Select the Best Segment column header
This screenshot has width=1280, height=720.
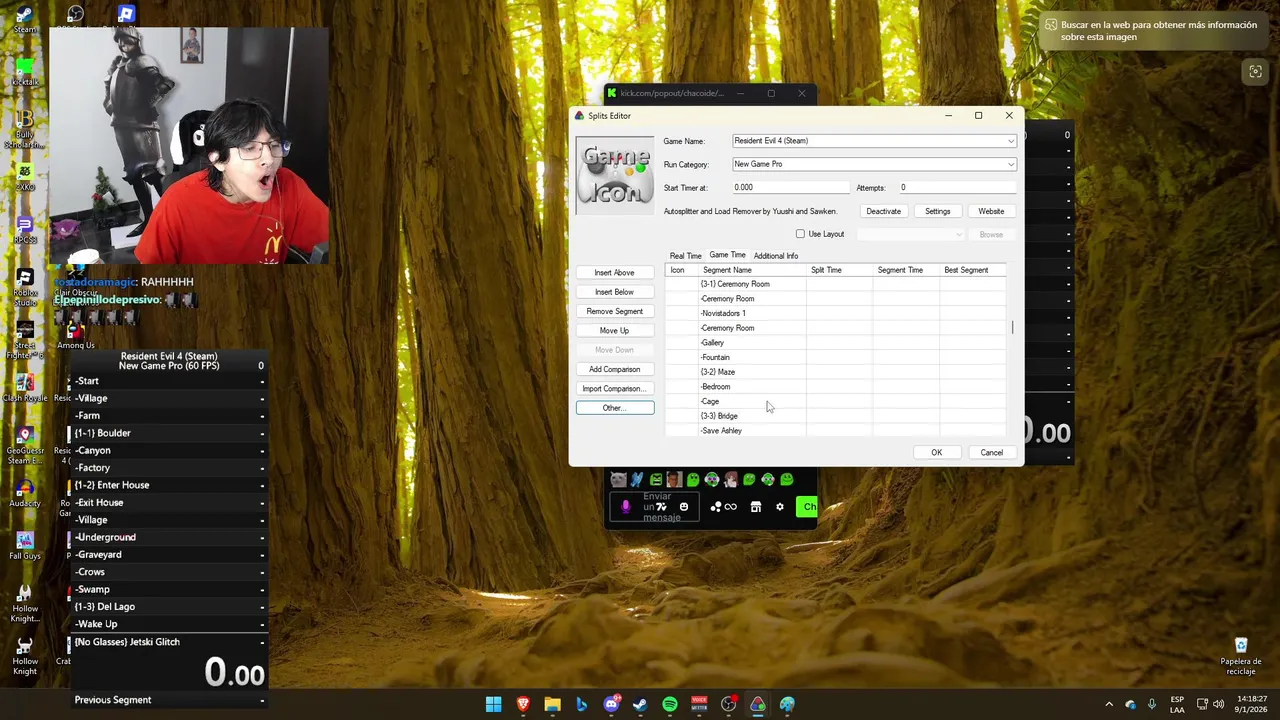coord(972,270)
